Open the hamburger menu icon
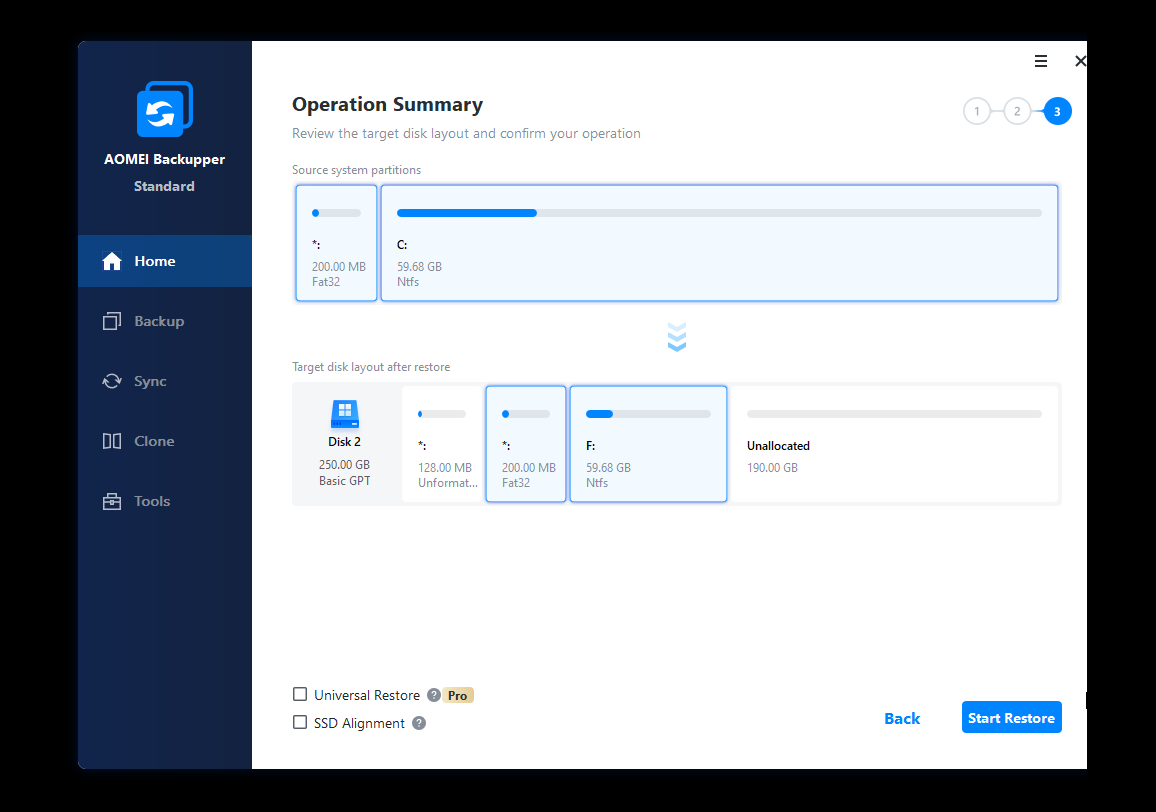 point(1040,61)
